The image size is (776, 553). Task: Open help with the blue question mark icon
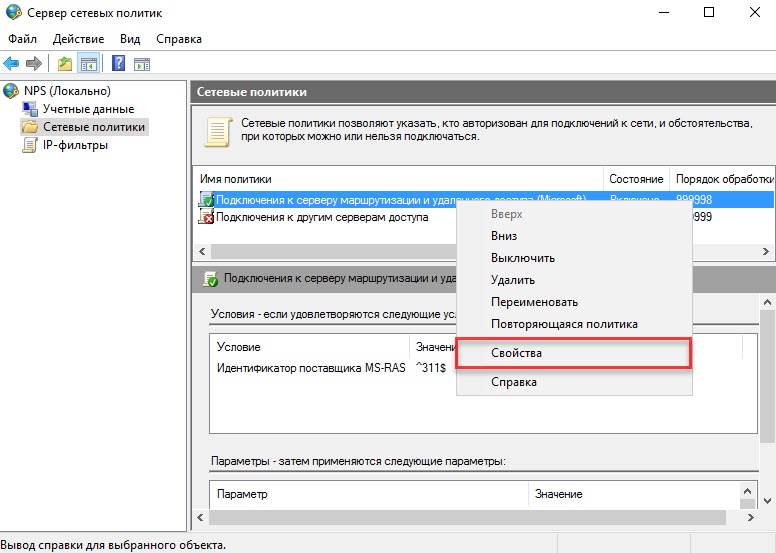coord(118,63)
